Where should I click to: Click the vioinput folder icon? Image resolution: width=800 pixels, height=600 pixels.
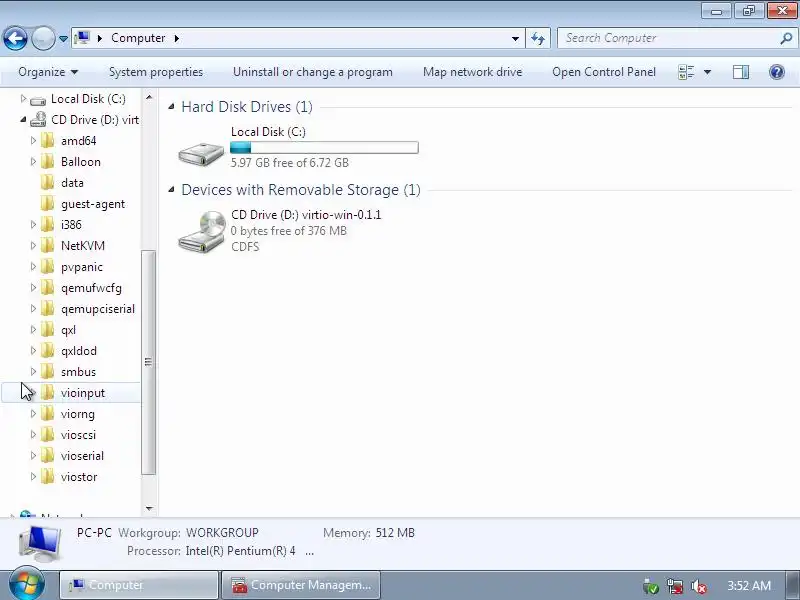coord(47,393)
